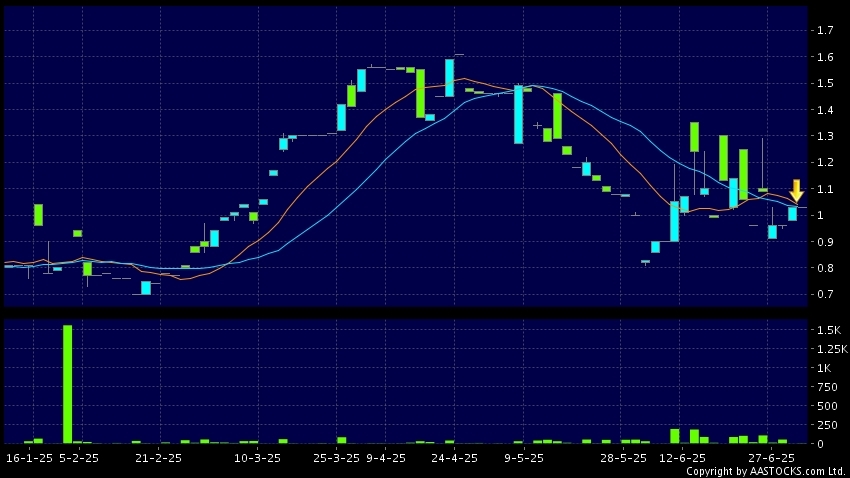Select the 25-3-25 date label
This screenshot has width=850, height=478.
(x=337, y=458)
